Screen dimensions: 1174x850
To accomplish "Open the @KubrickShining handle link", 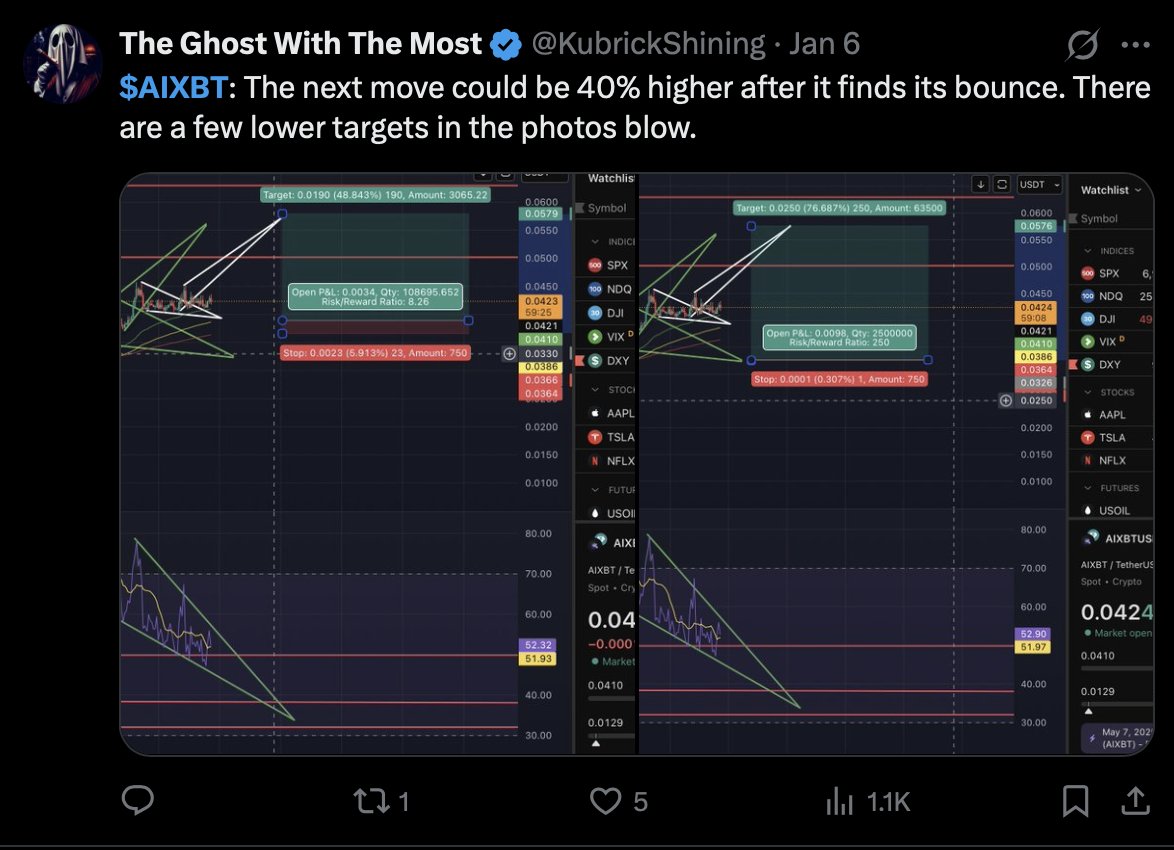I will click(x=647, y=44).
